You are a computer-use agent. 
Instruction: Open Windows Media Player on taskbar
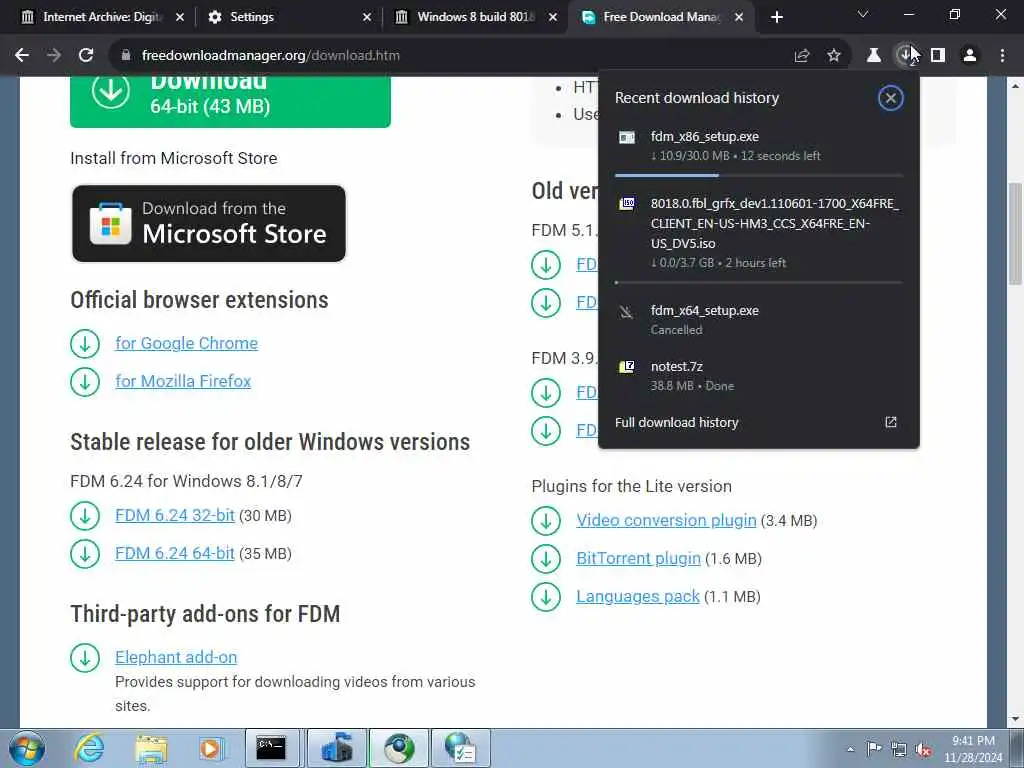pos(211,748)
